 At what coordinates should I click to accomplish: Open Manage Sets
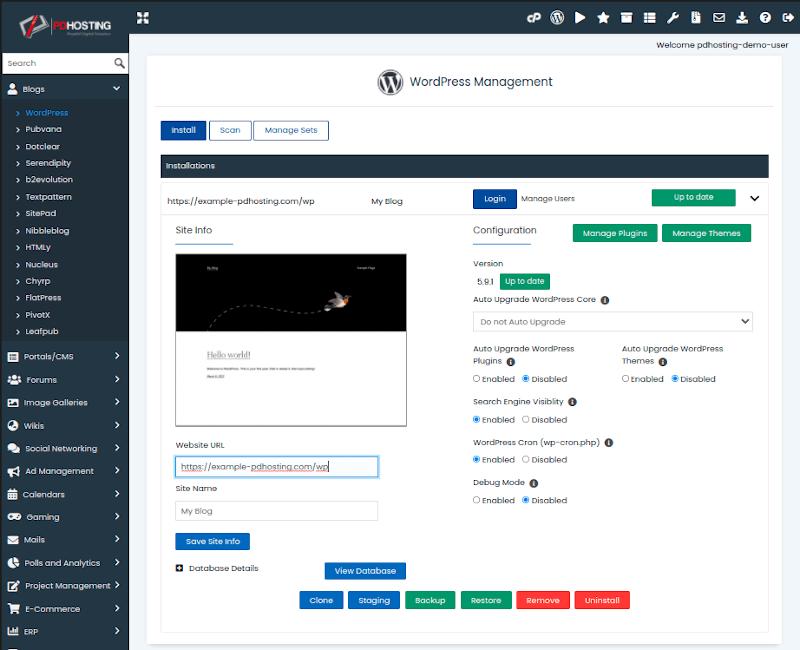pos(291,131)
